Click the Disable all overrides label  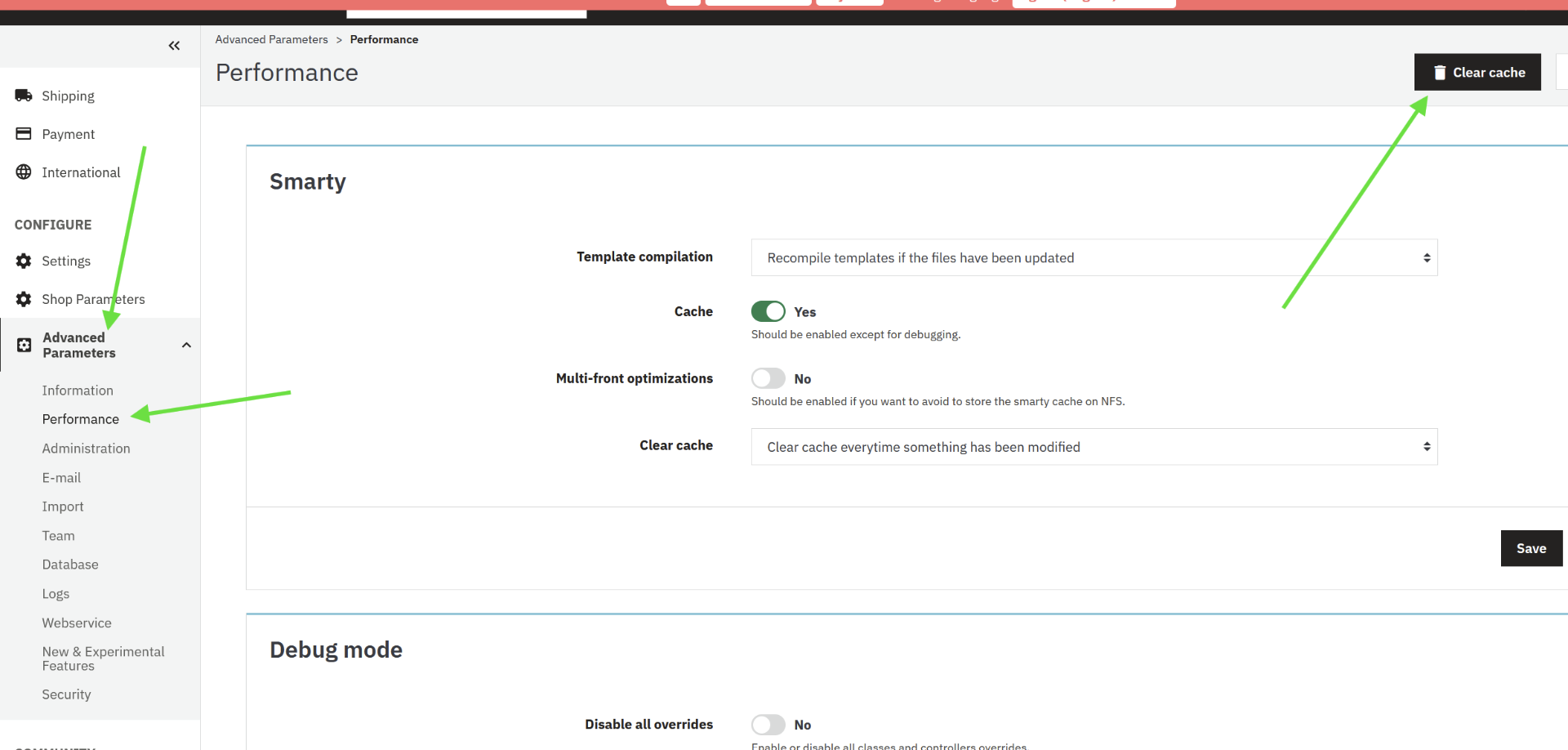648,725
